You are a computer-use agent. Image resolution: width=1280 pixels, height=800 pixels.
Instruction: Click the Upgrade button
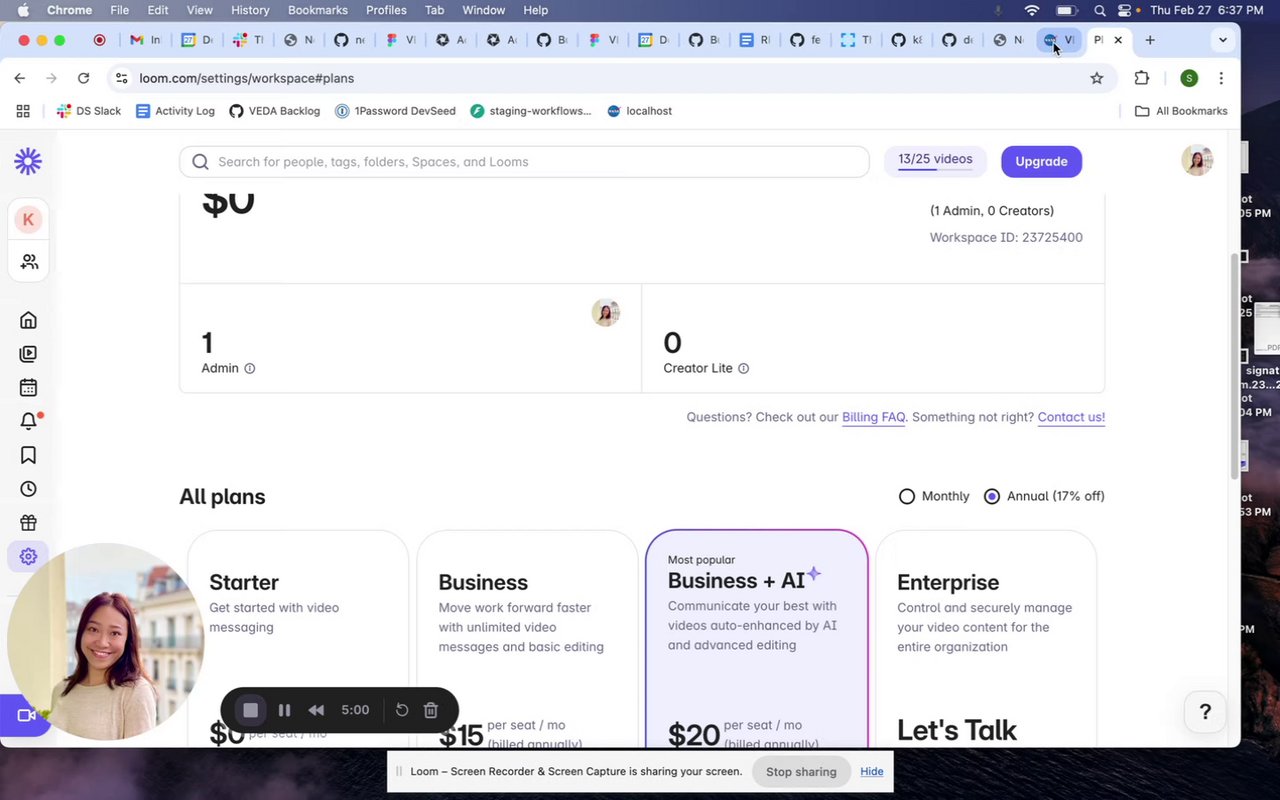point(1041,161)
